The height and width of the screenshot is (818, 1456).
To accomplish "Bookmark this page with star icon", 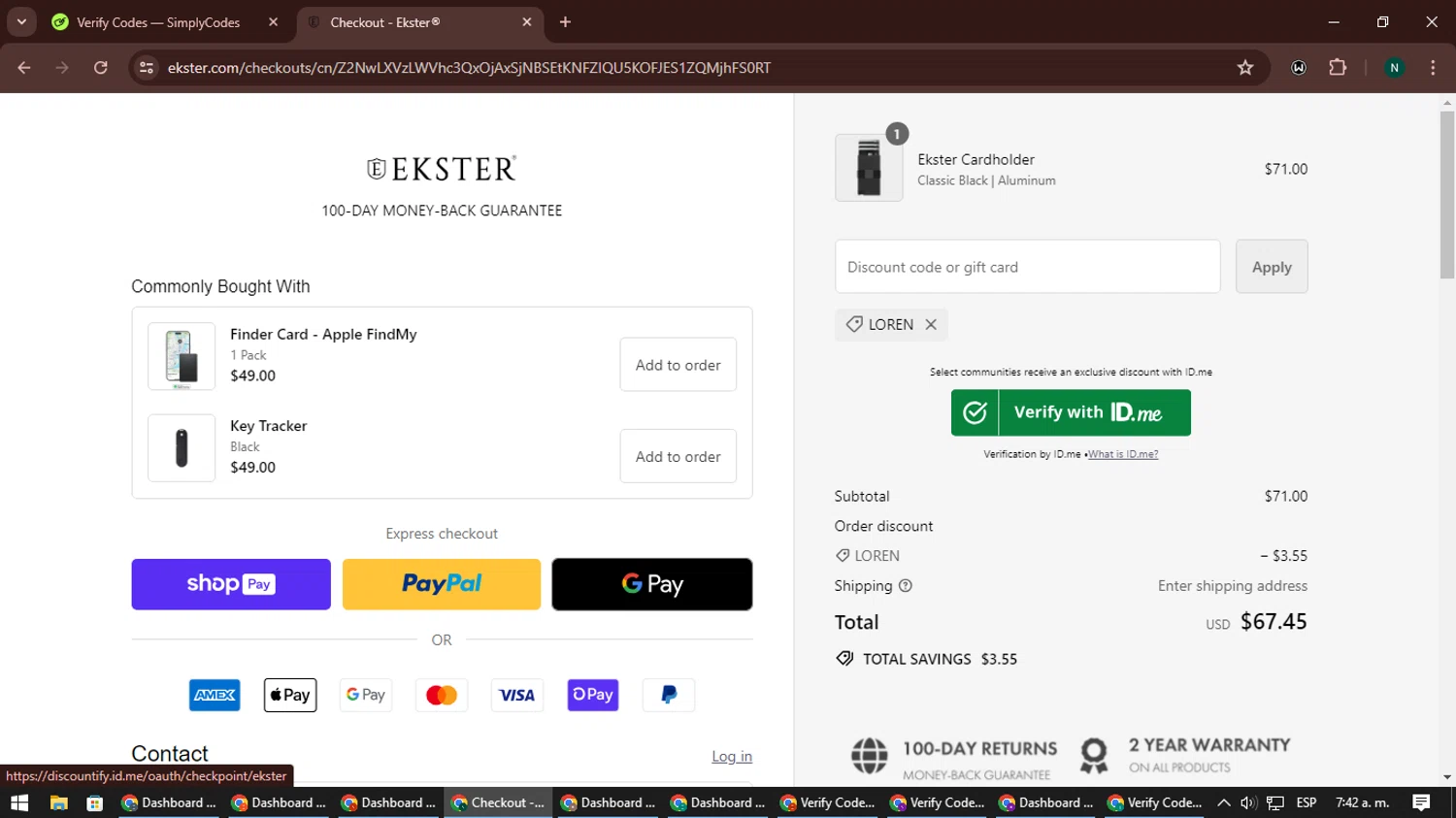I will 1245,68.
